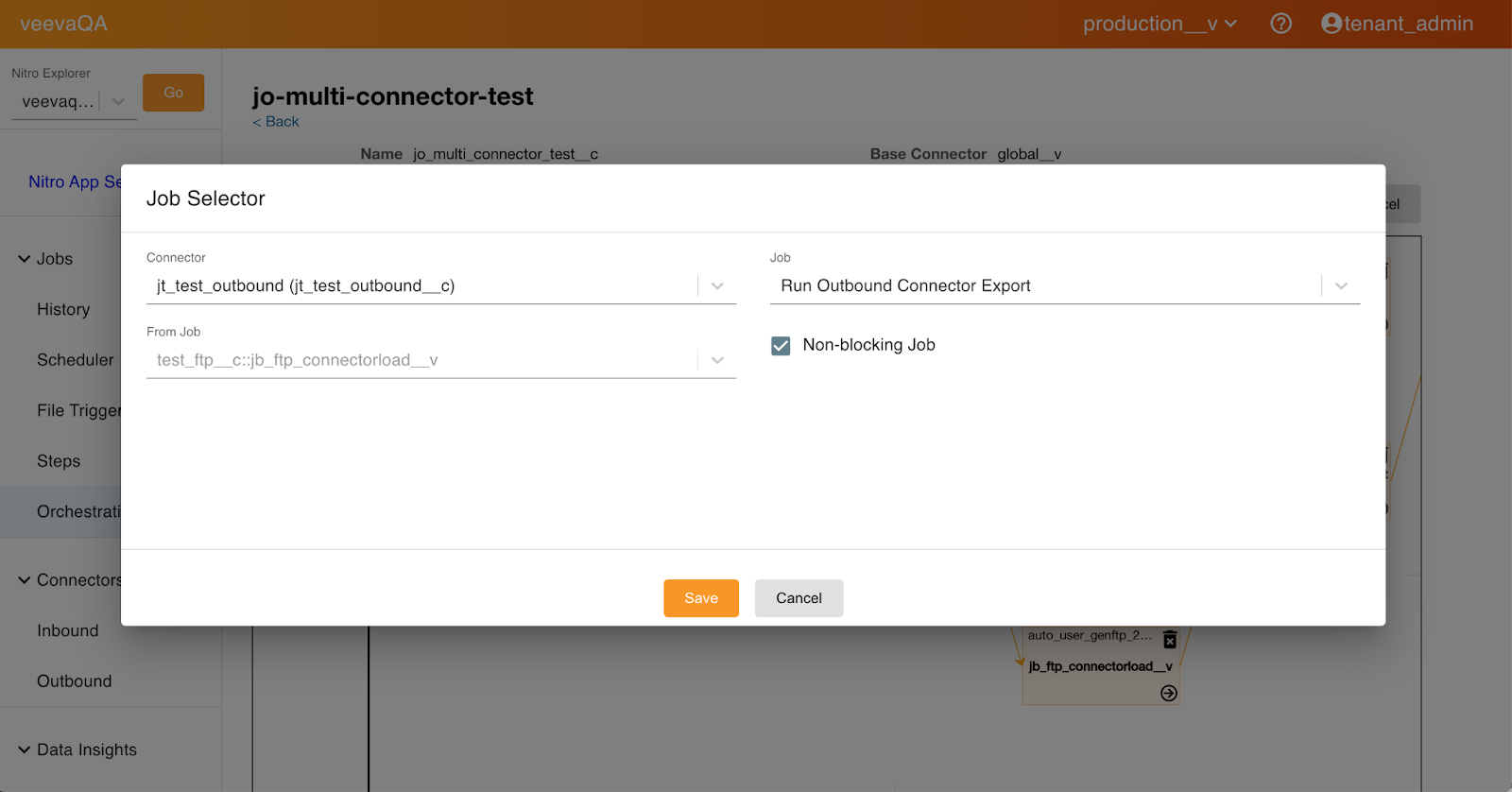Collapse the Jobs sidebar section
Screen dimensions: 1512x792
tap(25, 259)
